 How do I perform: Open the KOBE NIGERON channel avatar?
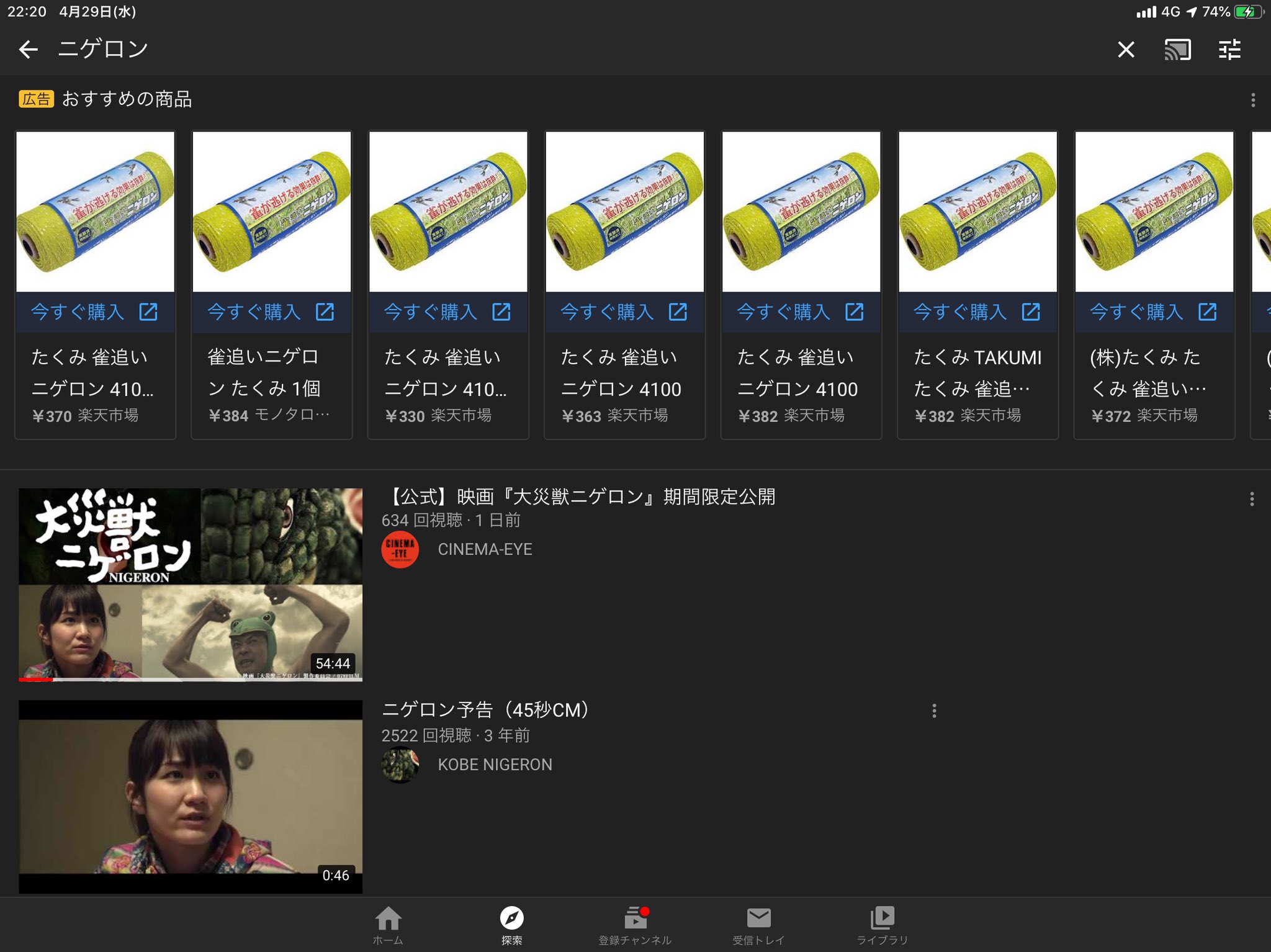[400, 765]
